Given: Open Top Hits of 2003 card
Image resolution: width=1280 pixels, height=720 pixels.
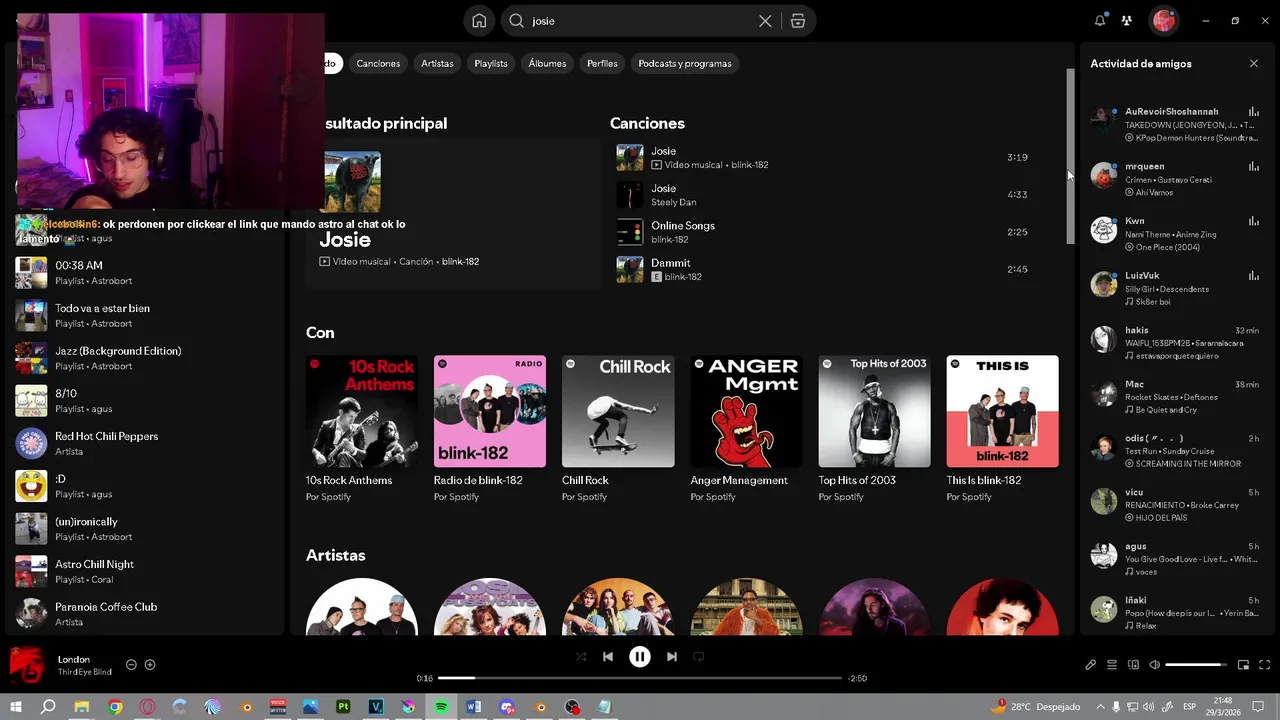Looking at the screenshot, I should 874,430.
